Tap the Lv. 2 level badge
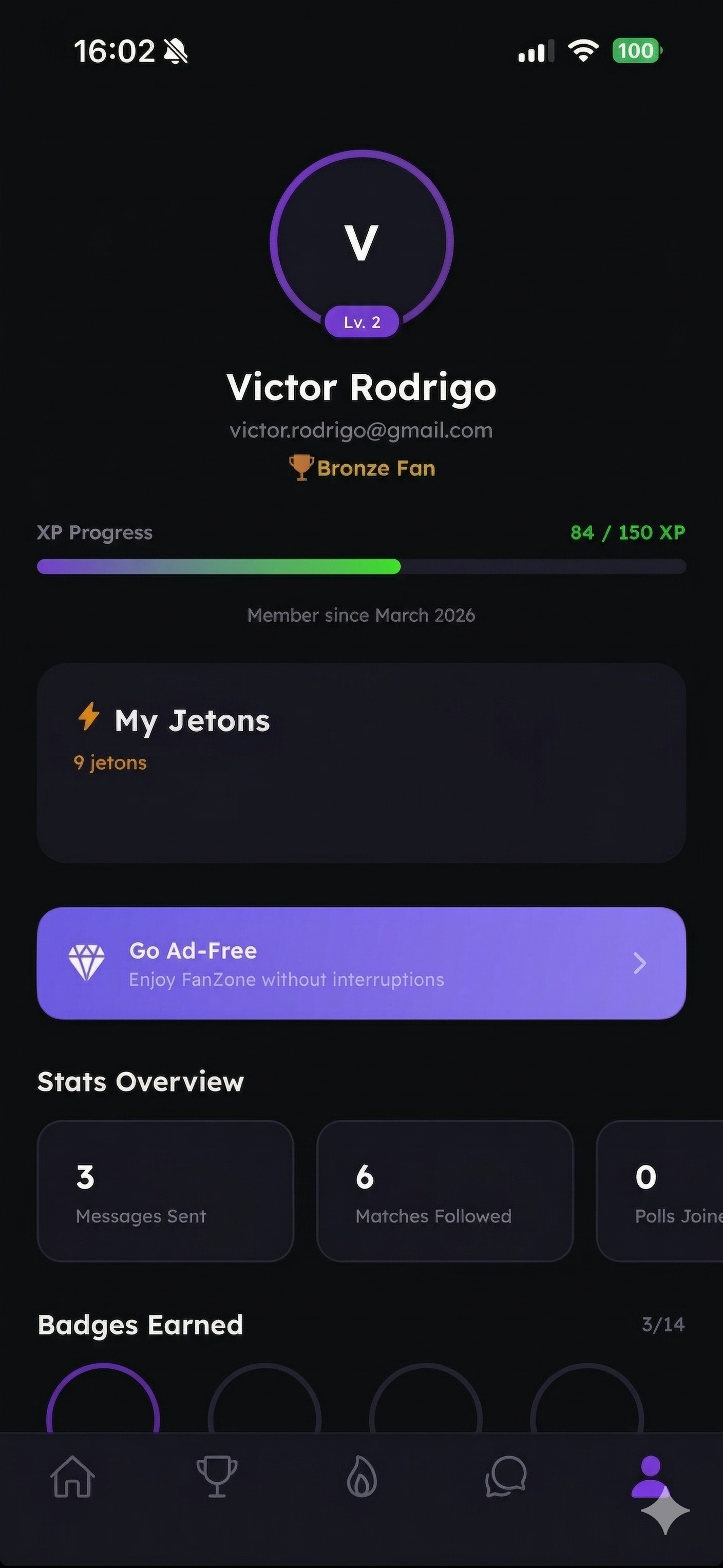 (x=362, y=322)
